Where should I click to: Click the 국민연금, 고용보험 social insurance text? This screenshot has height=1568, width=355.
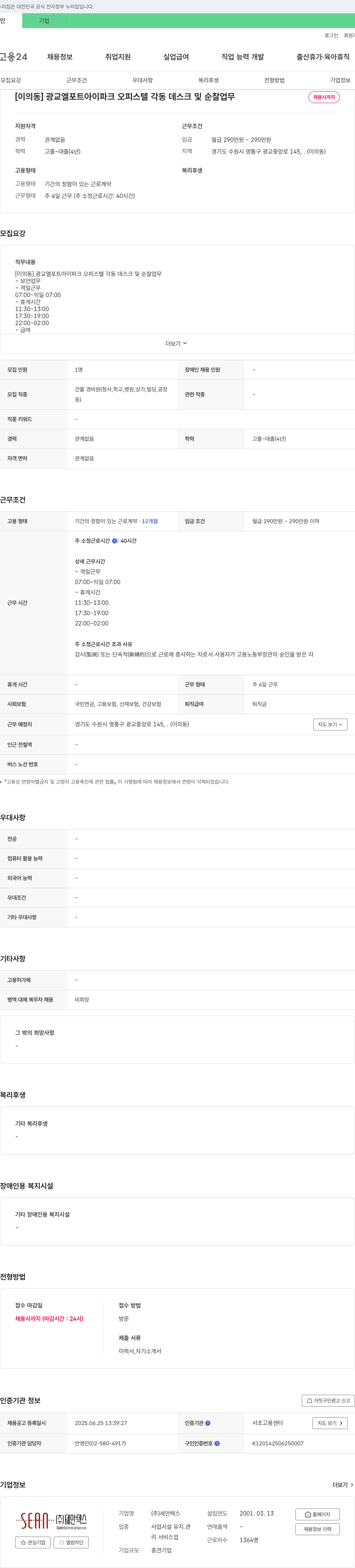click(x=118, y=704)
